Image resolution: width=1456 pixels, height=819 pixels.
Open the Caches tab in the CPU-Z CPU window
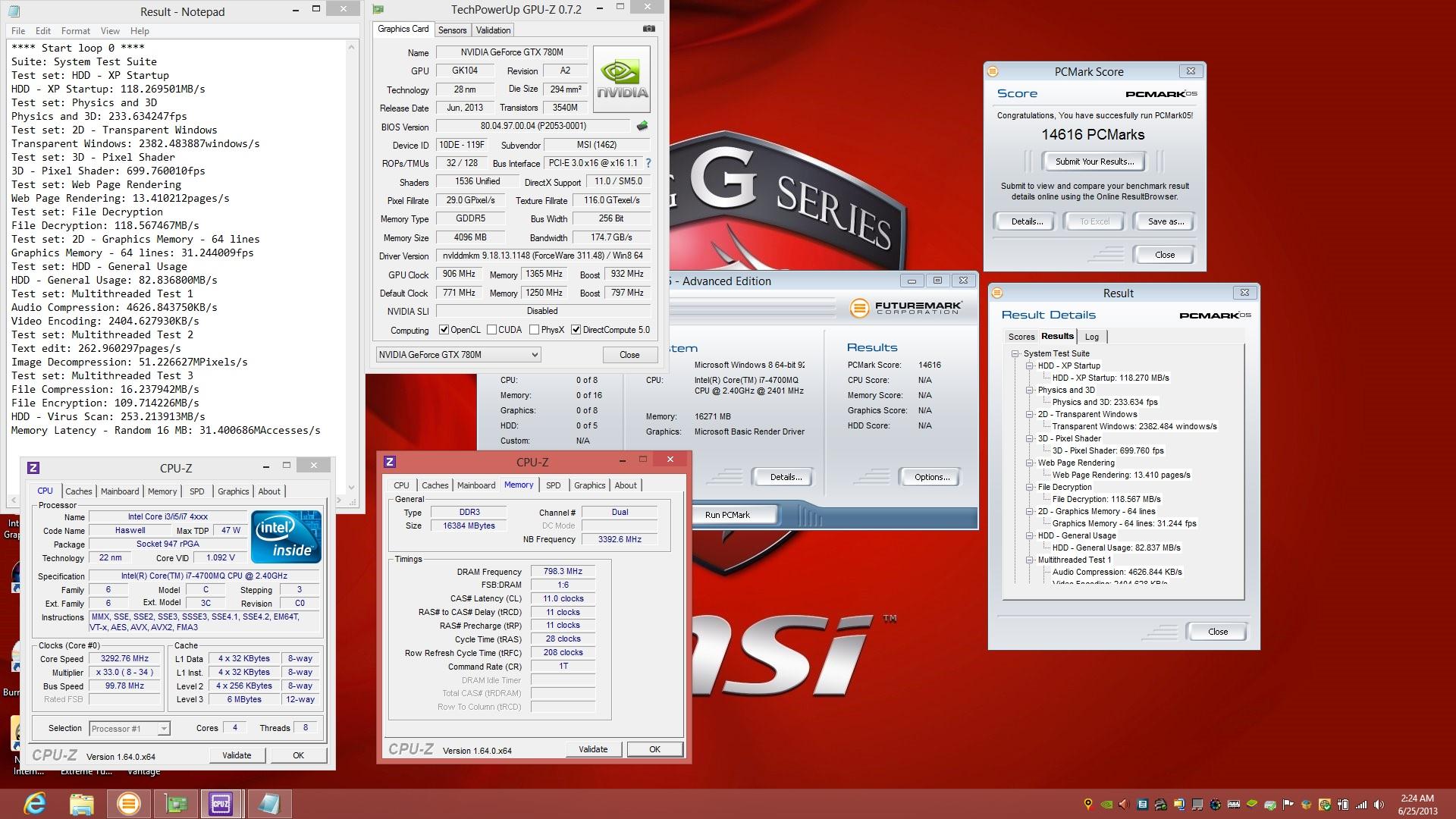78,491
